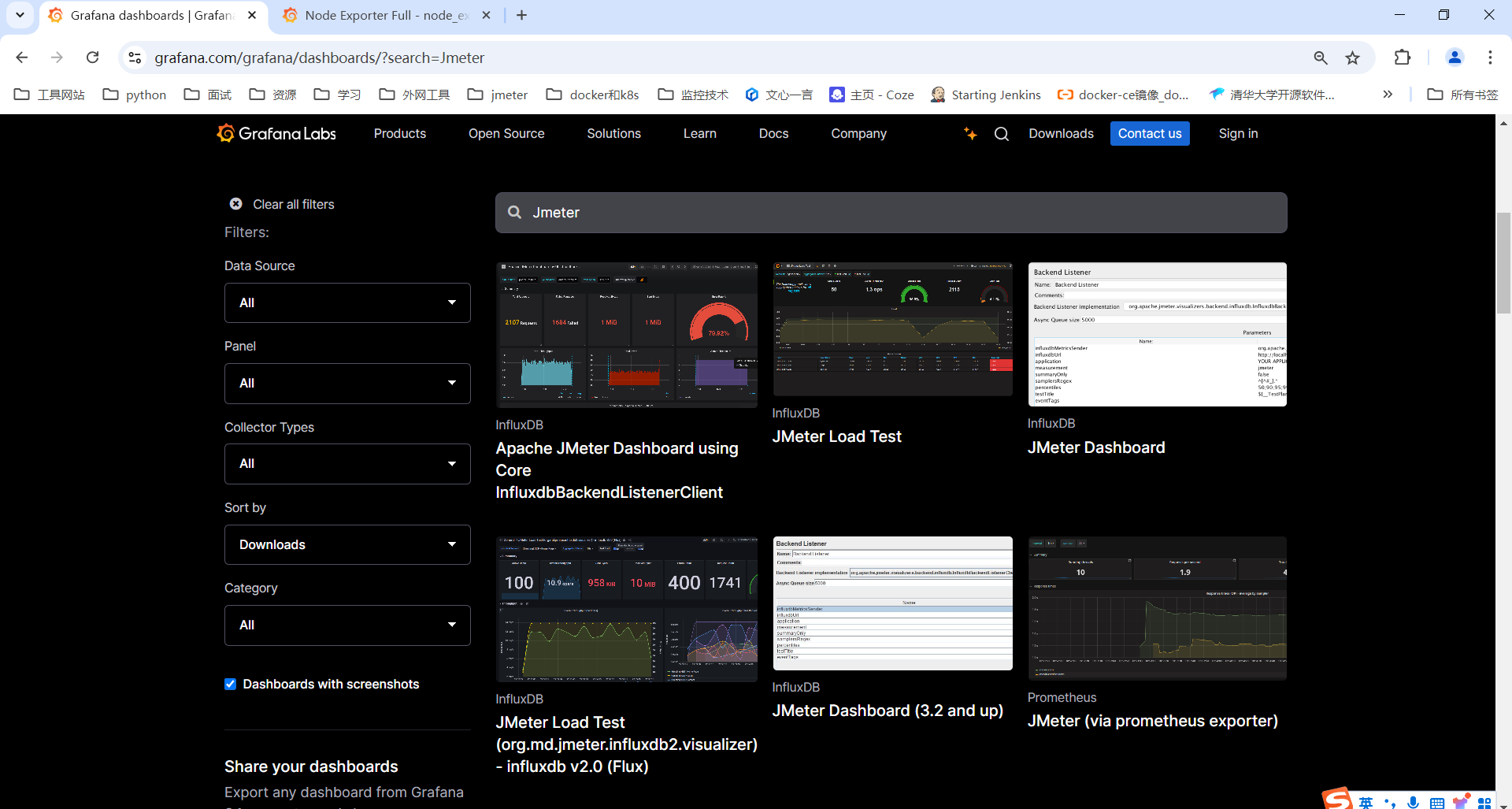Open a new browser tab
This screenshot has width=1512, height=809.
pos(521,15)
